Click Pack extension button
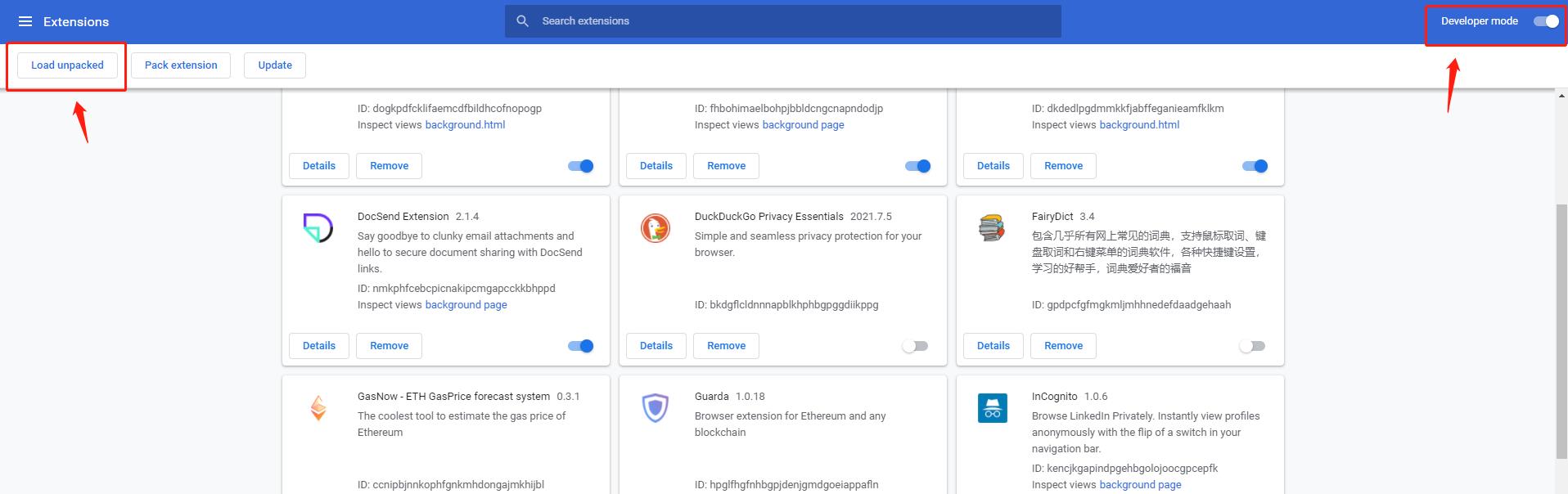 (181, 65)
